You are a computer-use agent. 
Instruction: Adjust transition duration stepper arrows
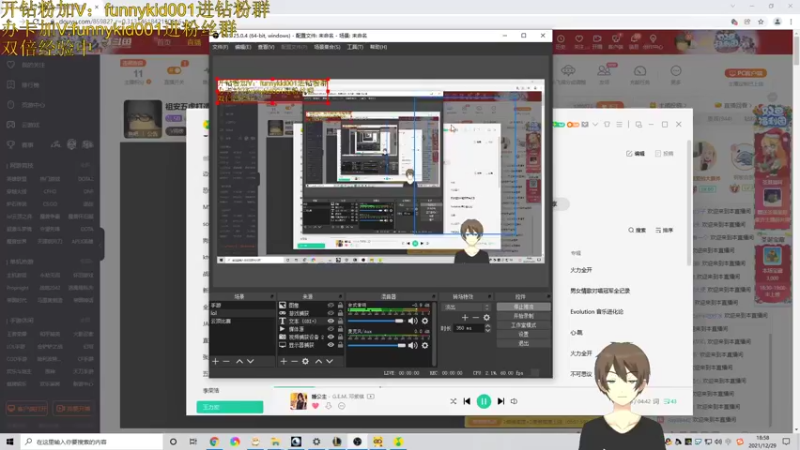tap(488, 328)
